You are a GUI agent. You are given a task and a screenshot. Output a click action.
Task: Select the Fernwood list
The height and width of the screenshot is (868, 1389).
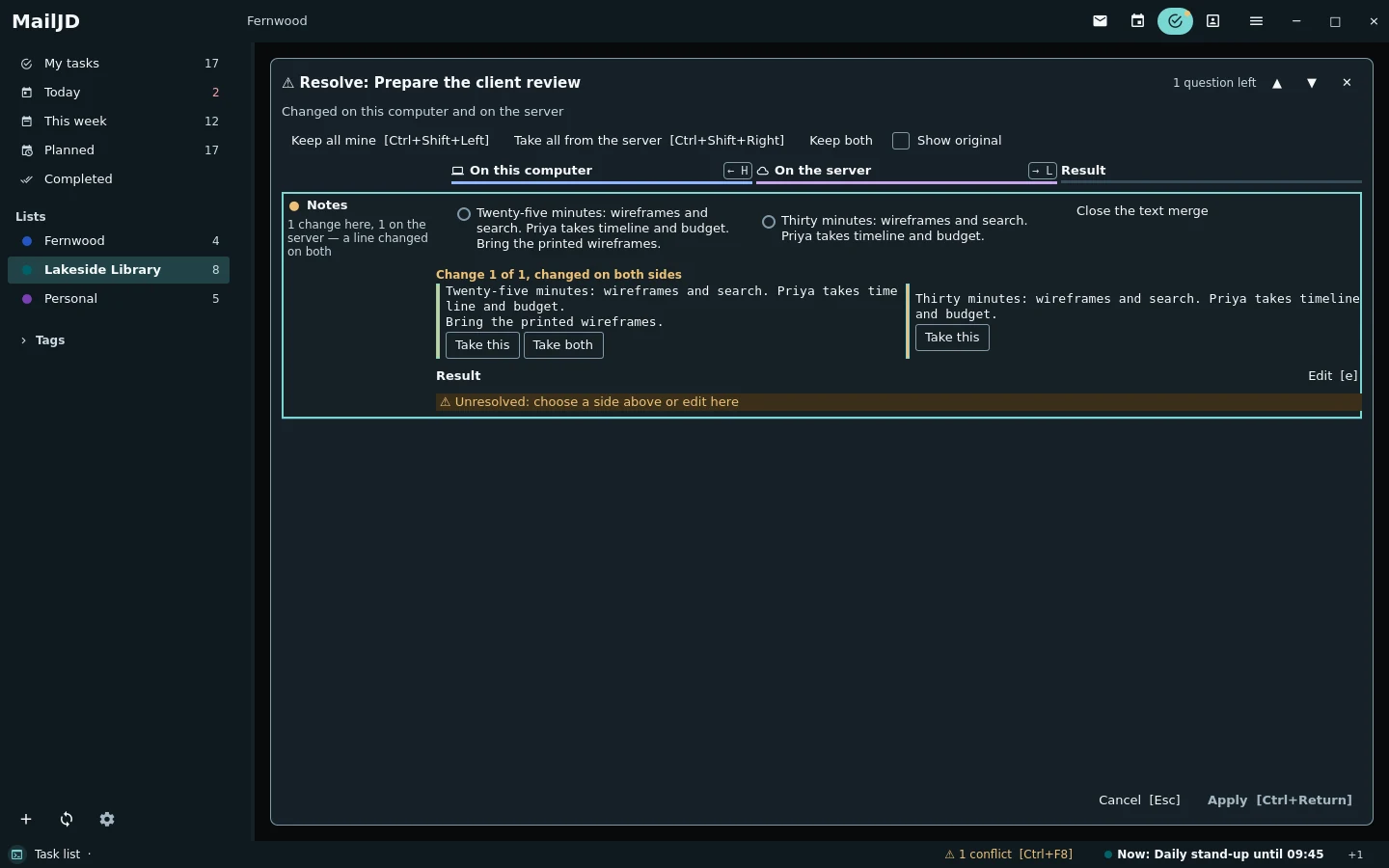click(x=120, y=241)
